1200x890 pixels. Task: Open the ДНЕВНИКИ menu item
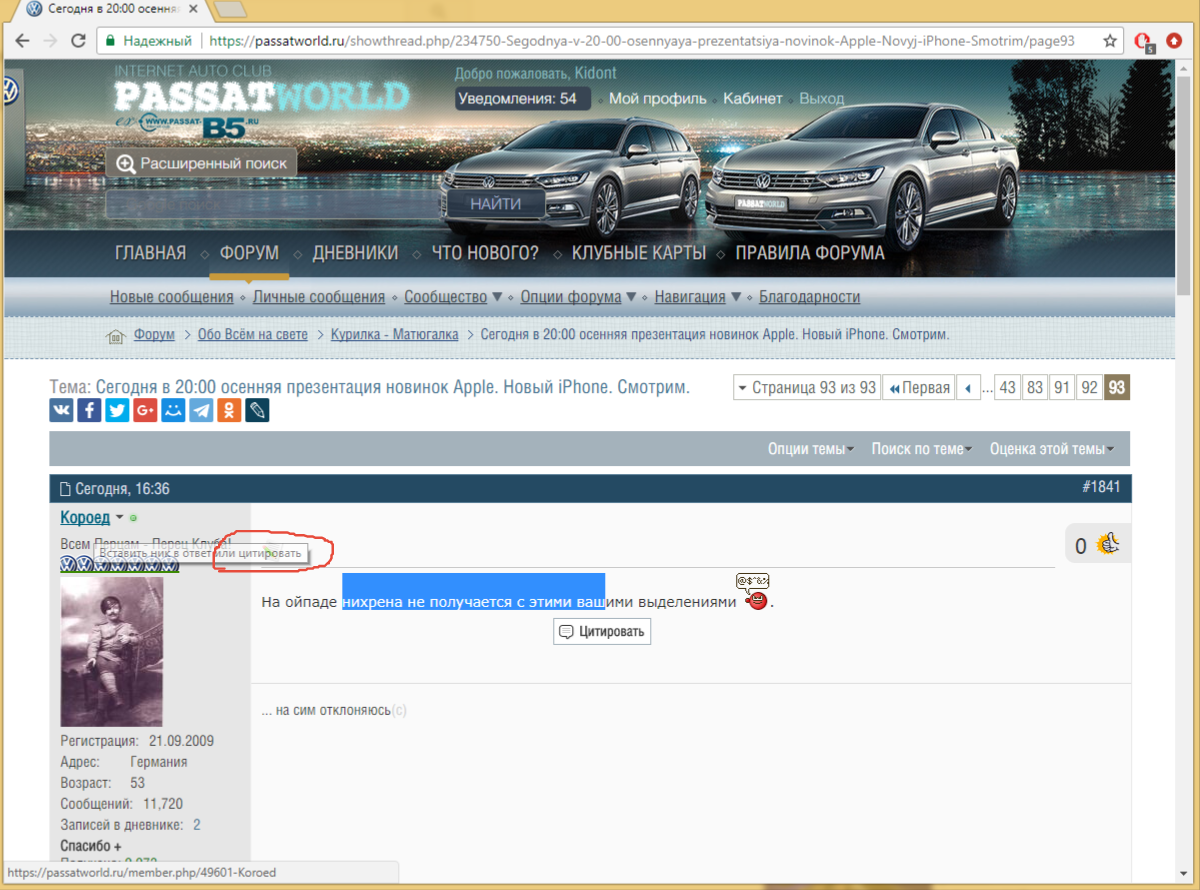[x=355, y=253]
